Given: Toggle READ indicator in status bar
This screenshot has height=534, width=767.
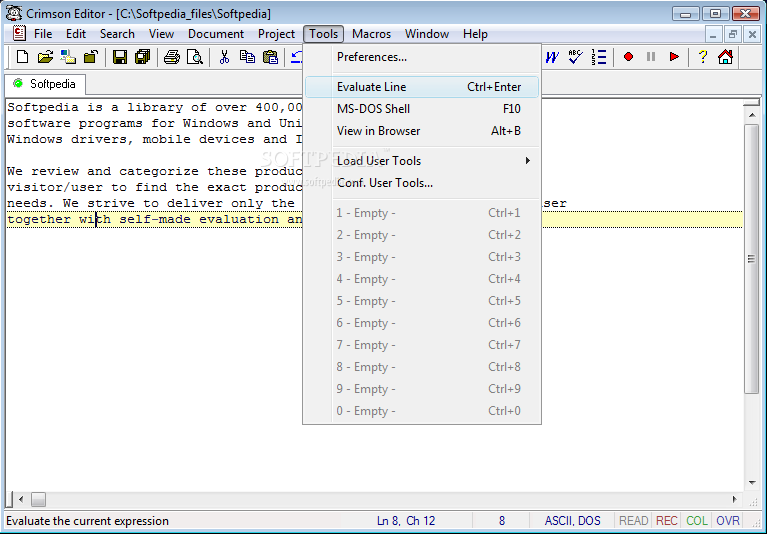Looking at the screenshot, I should pyautogui.click(x=633, y=520).
